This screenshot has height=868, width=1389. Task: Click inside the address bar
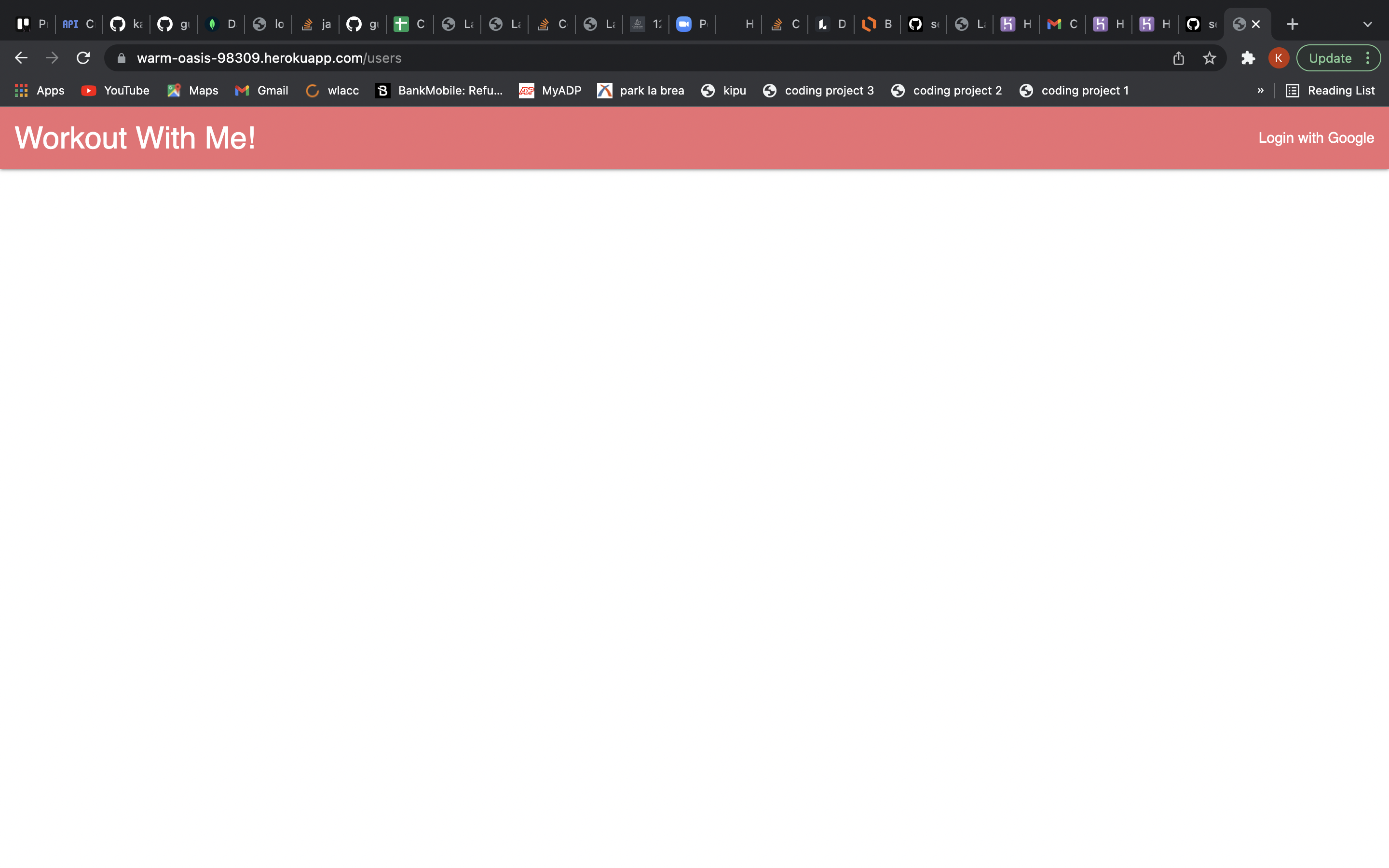[517, 57]
